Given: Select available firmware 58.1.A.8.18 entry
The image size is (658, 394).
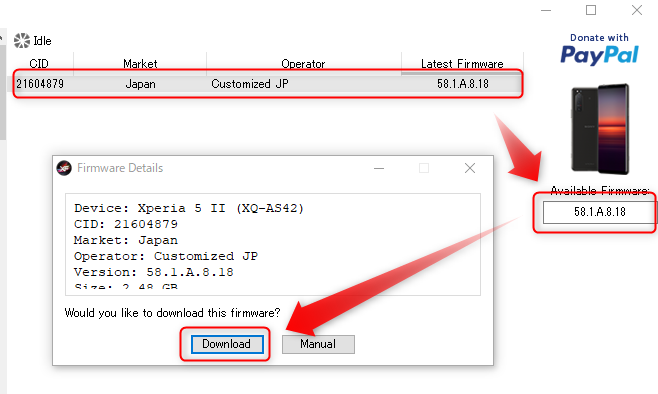Looking at the screenshot, I should click(600, 212).
